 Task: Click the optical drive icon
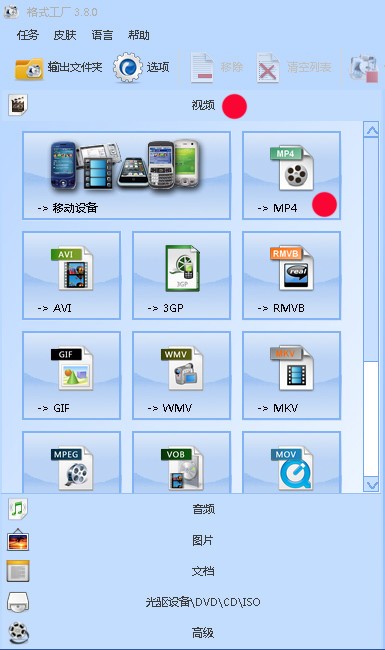18,602
